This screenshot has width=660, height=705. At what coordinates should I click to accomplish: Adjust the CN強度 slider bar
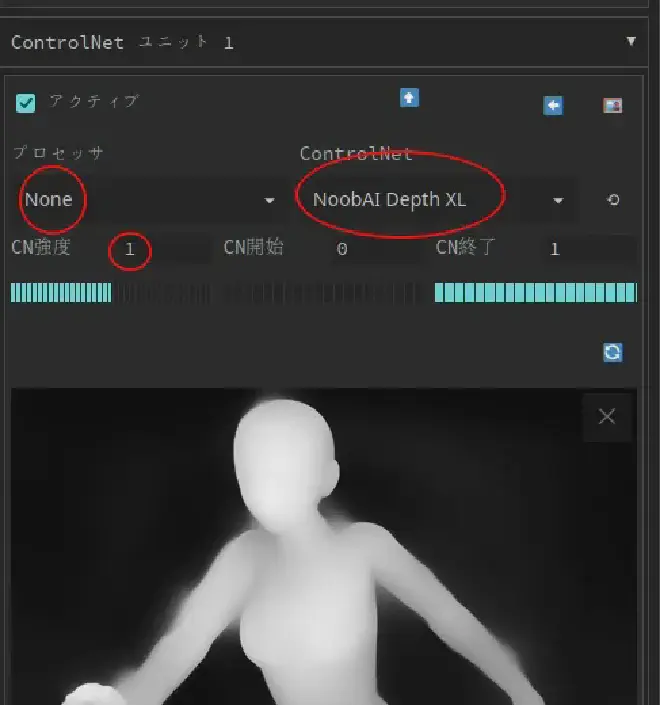click(110, 293)
